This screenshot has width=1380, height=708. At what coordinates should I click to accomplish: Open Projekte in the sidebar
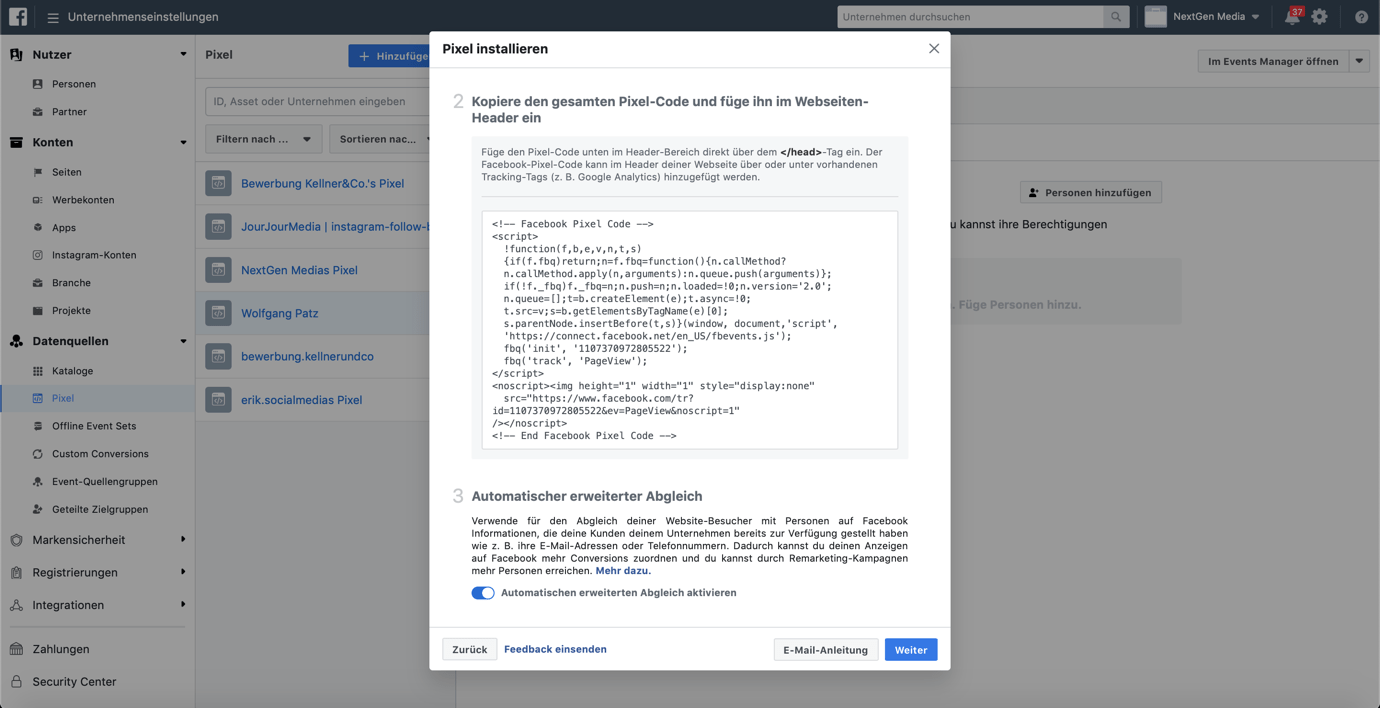coord(71,311)
